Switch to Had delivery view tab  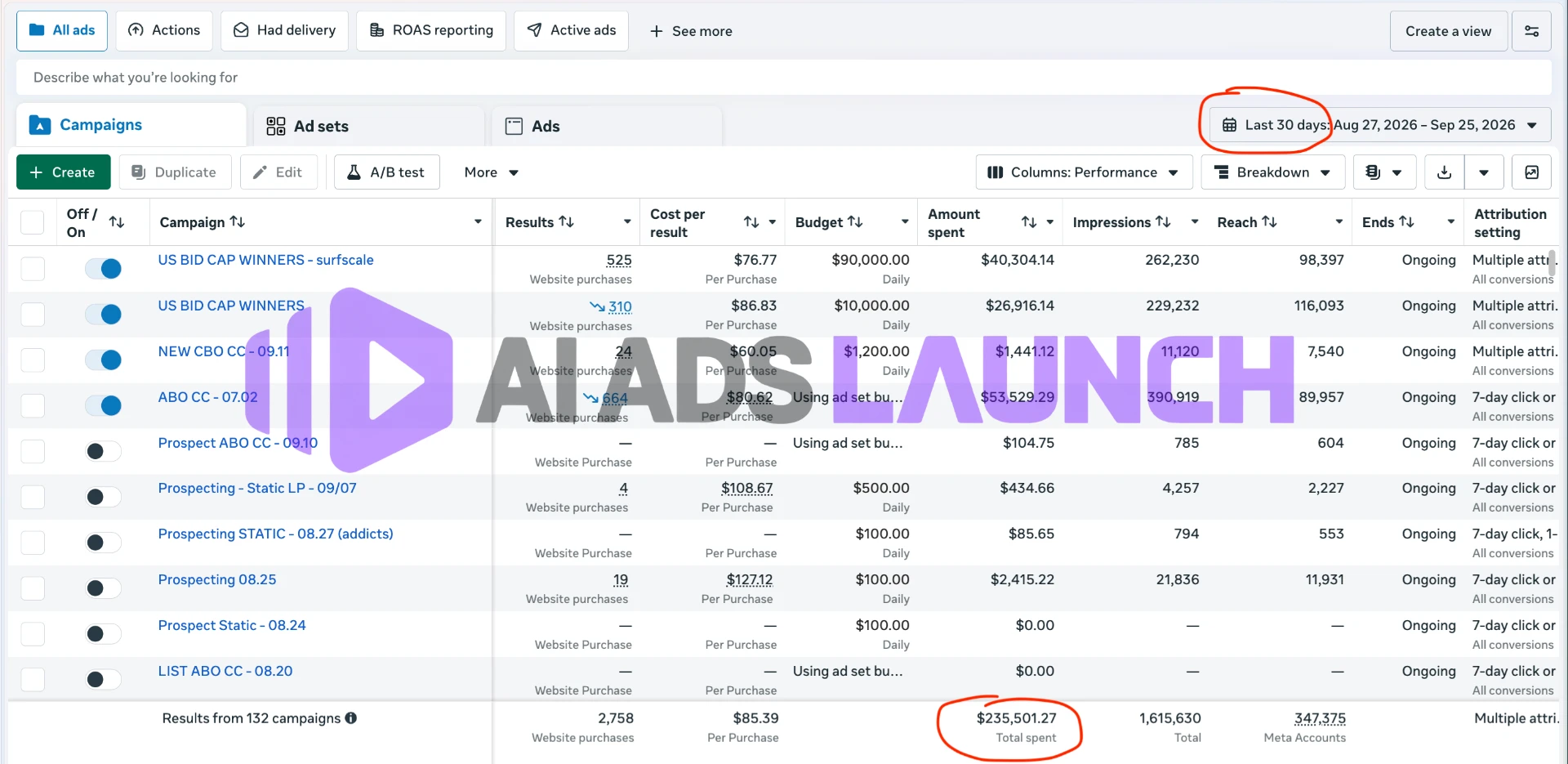(x=284, y=31)
